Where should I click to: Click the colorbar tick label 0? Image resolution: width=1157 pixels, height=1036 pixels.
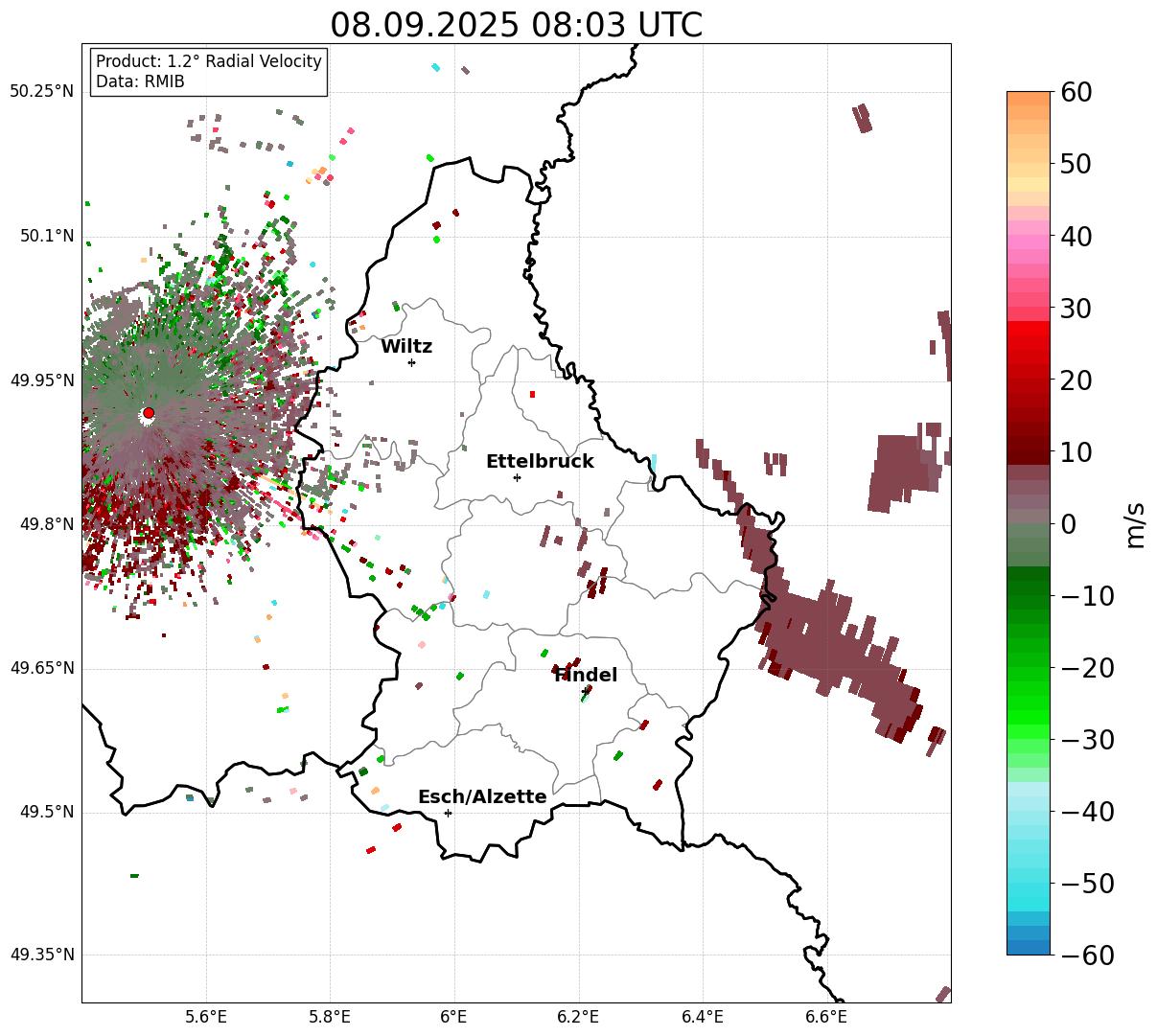(x=1068, y=524)
